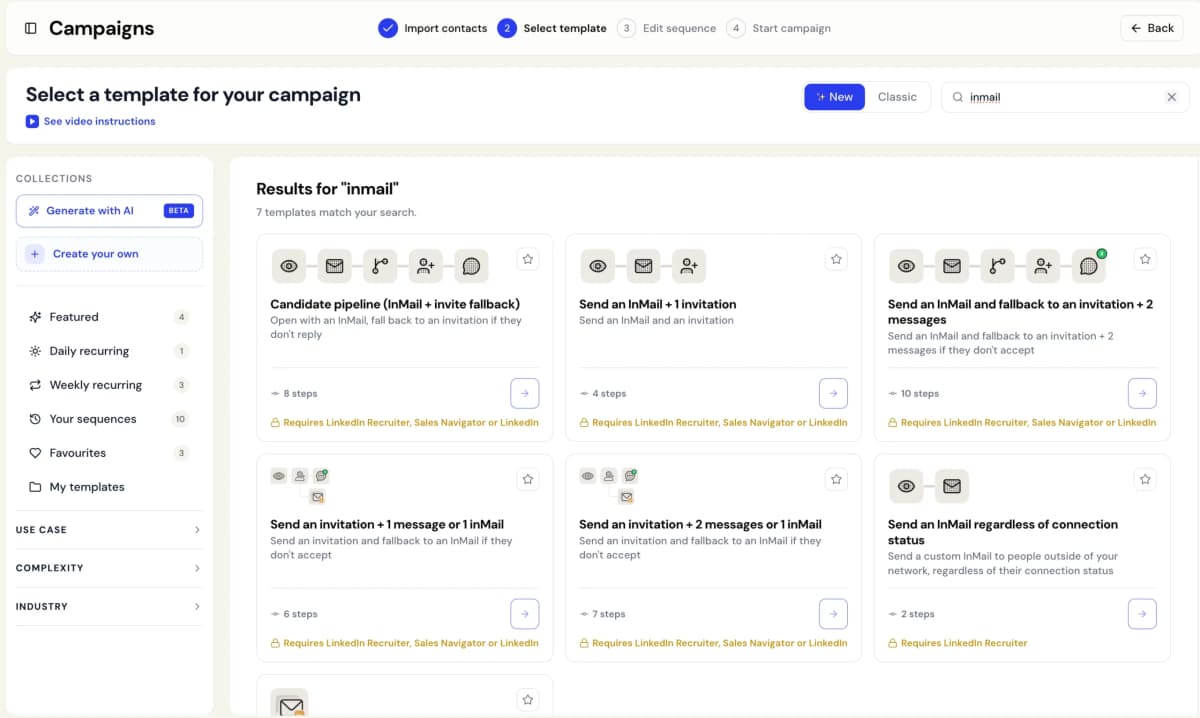Click the video play icon beside See video instructions

pyautogui.click(x=33, y=121)
